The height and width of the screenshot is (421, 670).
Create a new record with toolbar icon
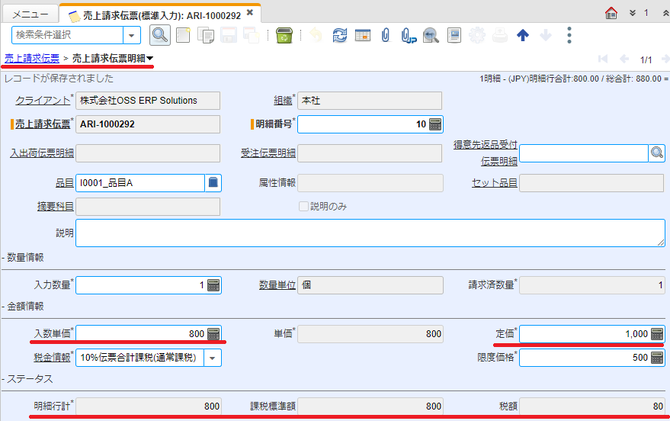[183, 35]
